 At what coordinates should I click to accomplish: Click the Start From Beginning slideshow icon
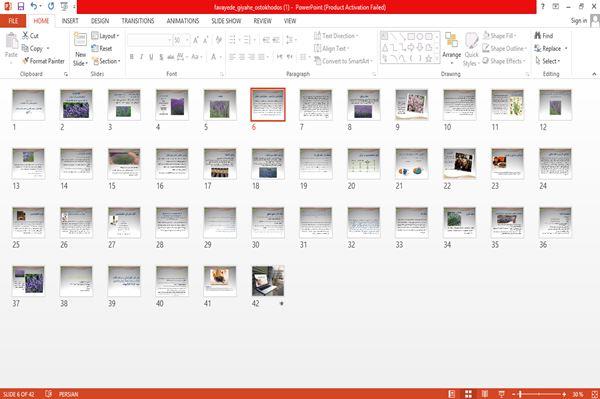64,7
